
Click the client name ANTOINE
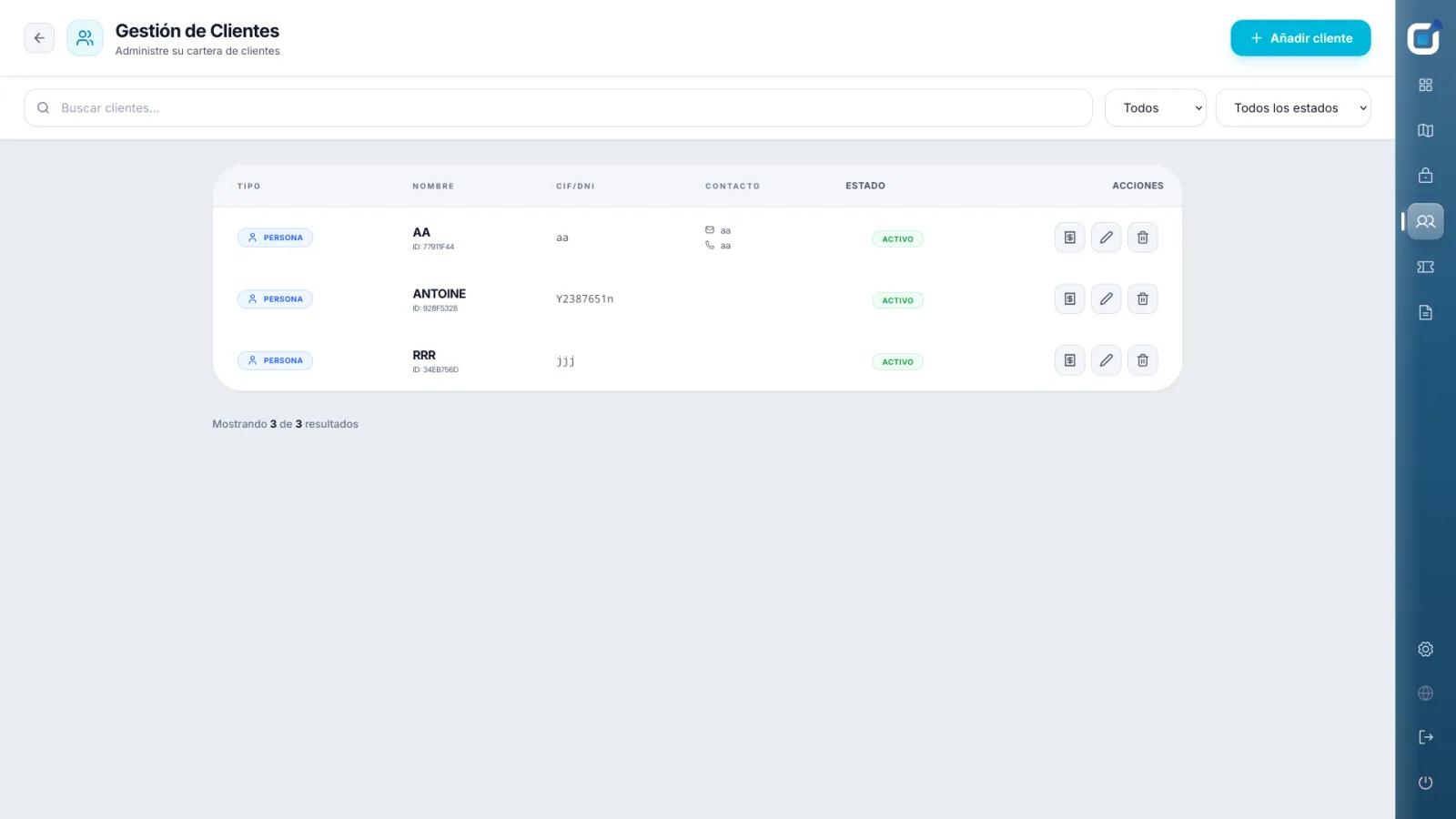click(x=440, y=294)
